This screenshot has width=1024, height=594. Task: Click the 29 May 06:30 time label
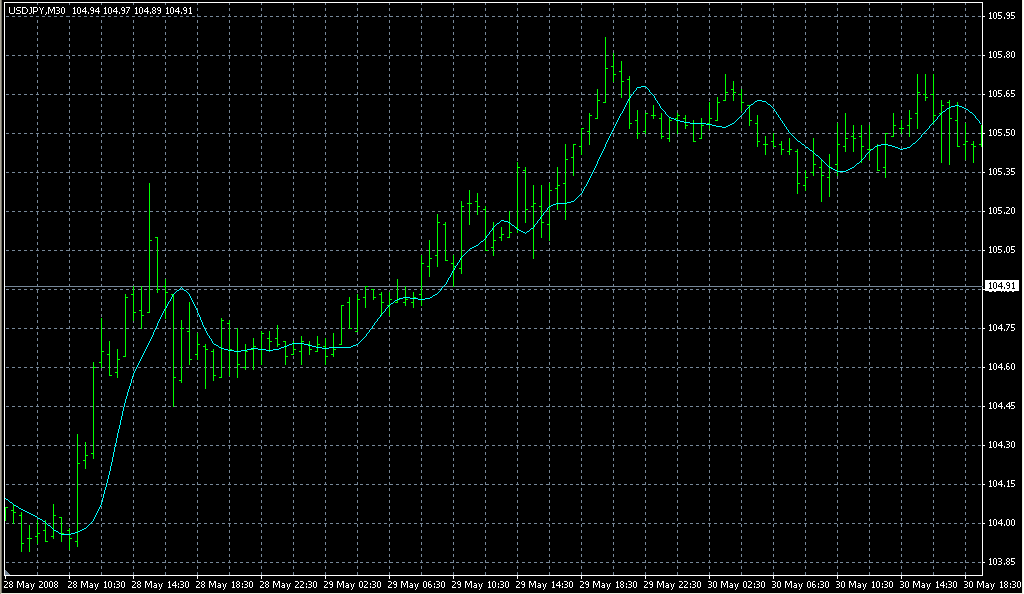(x=416, y=585)
